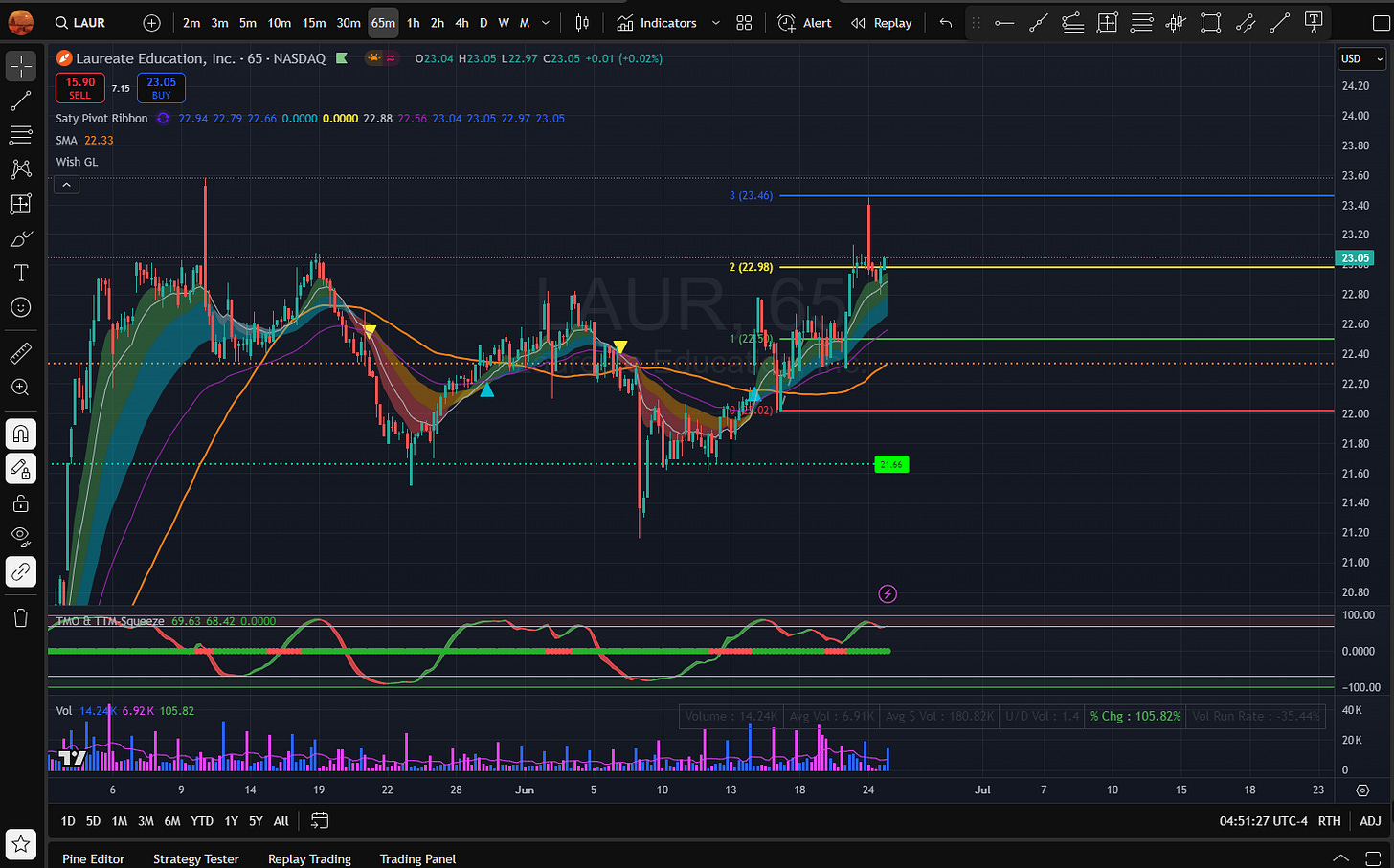Toggle lock all drawings
Viewport: 1394px width, 868px height.
21,503
